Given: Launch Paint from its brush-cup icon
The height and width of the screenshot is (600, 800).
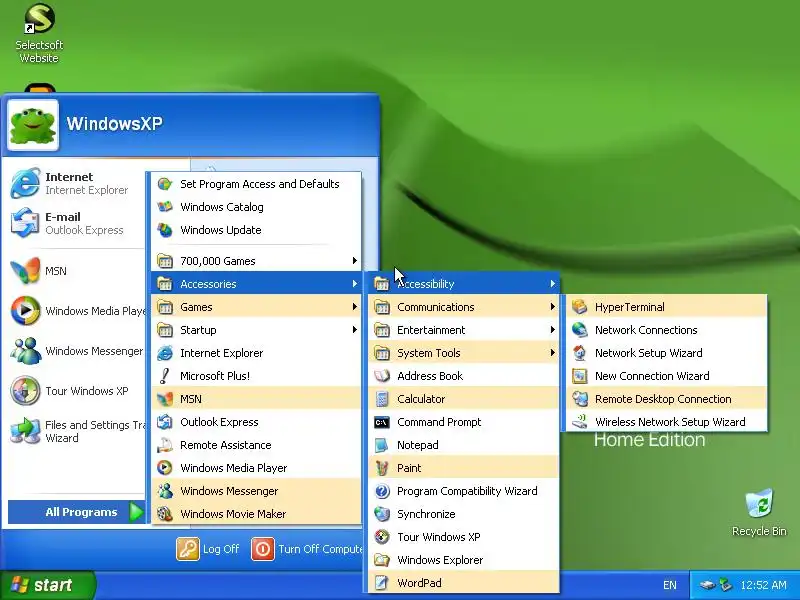Looking at the screenshot, I should 382,468.
